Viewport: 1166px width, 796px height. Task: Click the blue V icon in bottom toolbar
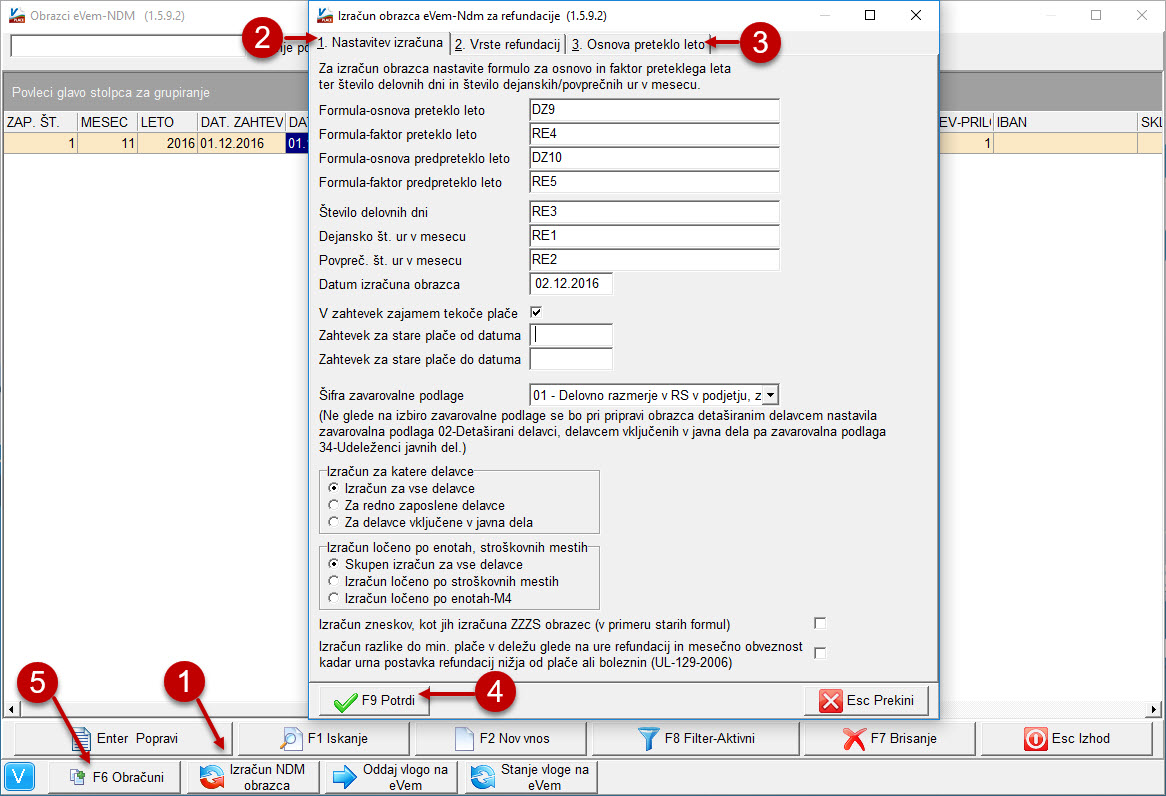point(19,777)
